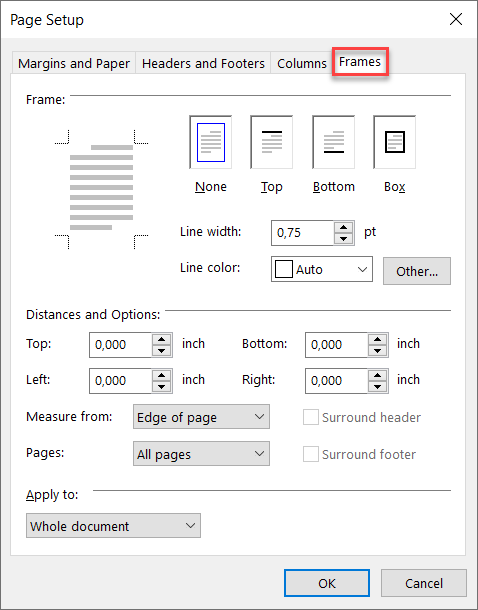
Task: Expand the Measure from dropdown
Action: [201, 417]
